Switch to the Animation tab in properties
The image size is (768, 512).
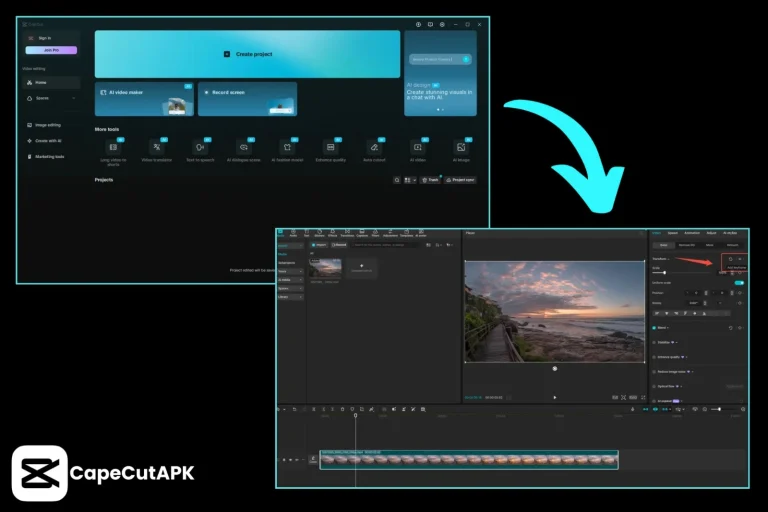[x=692, y=233]
